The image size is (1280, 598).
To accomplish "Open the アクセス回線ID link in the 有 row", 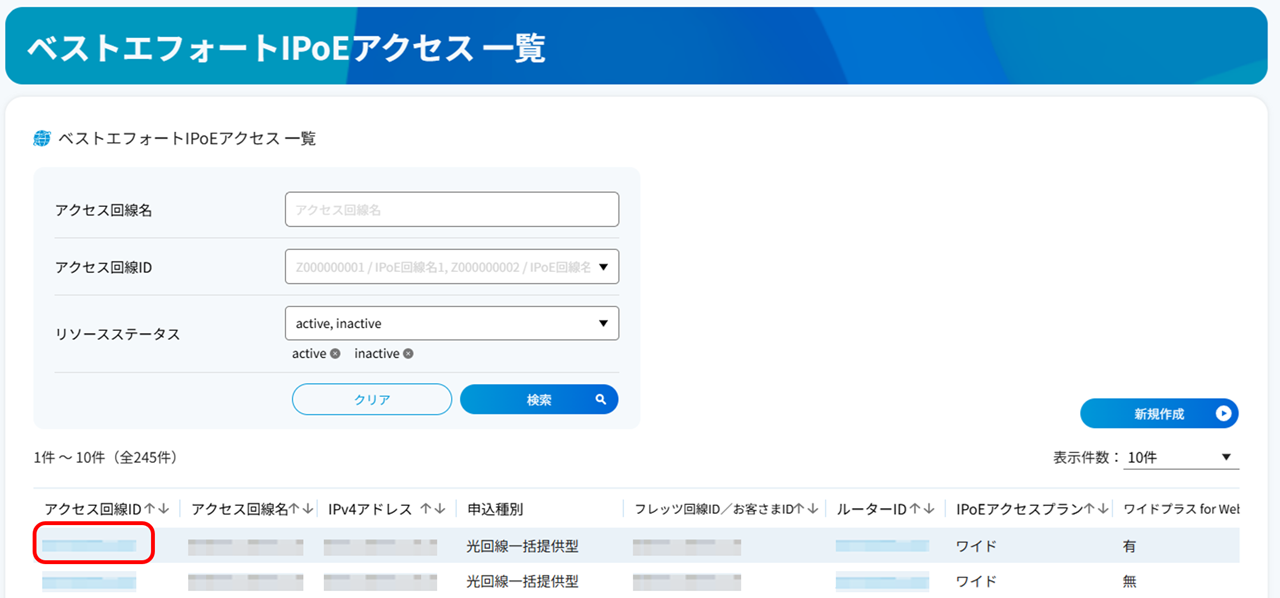I will (x=89, y=546).
